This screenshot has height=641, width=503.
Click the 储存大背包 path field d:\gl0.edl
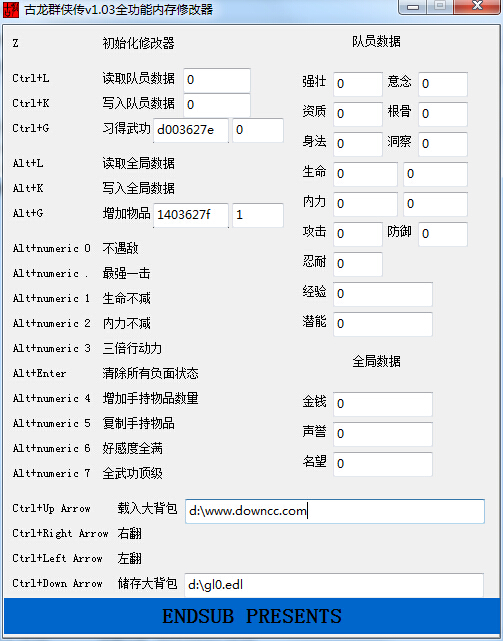pos(334,585)
